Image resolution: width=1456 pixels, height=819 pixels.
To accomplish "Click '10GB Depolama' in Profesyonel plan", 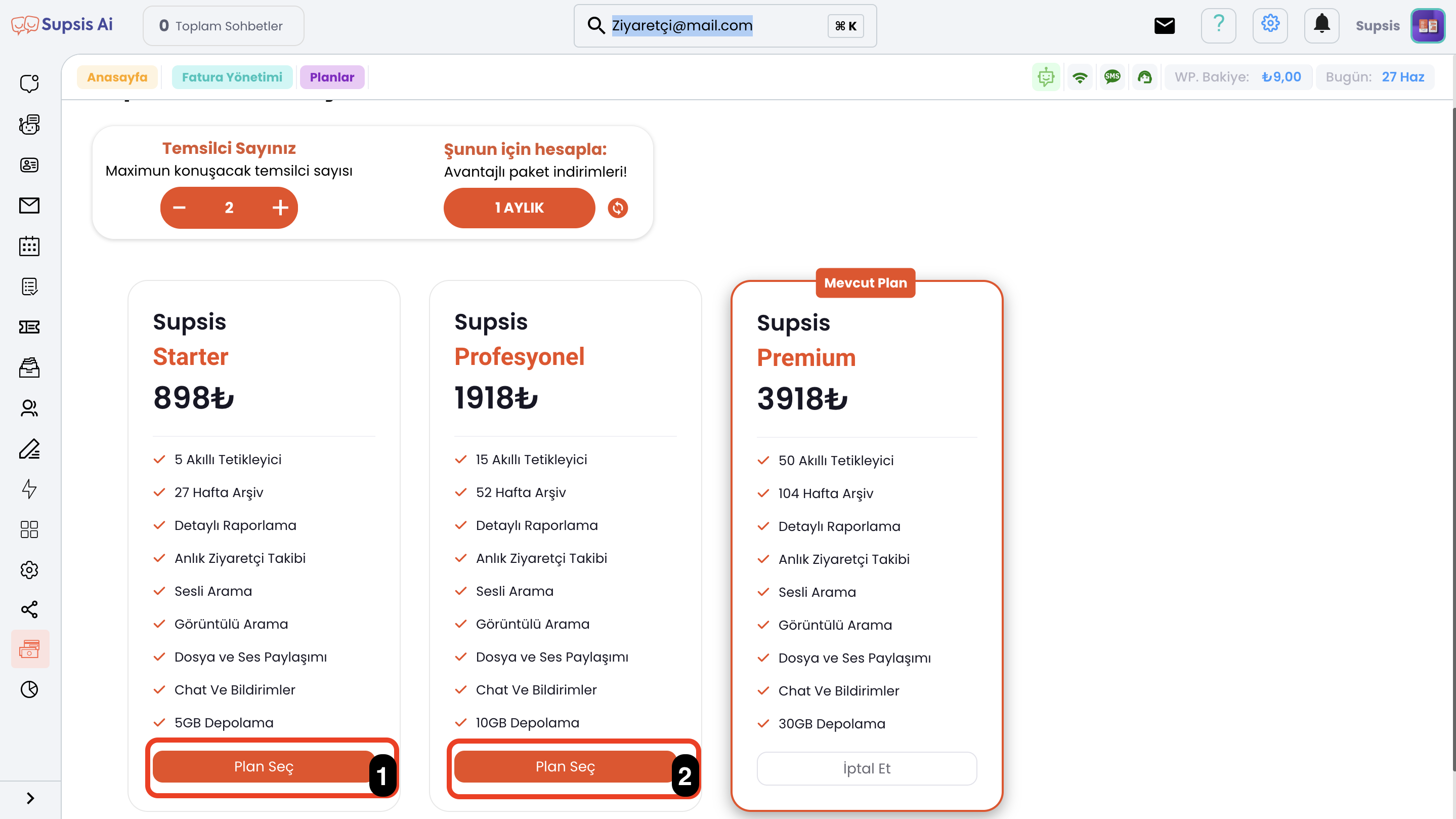I will pos(527,722).
